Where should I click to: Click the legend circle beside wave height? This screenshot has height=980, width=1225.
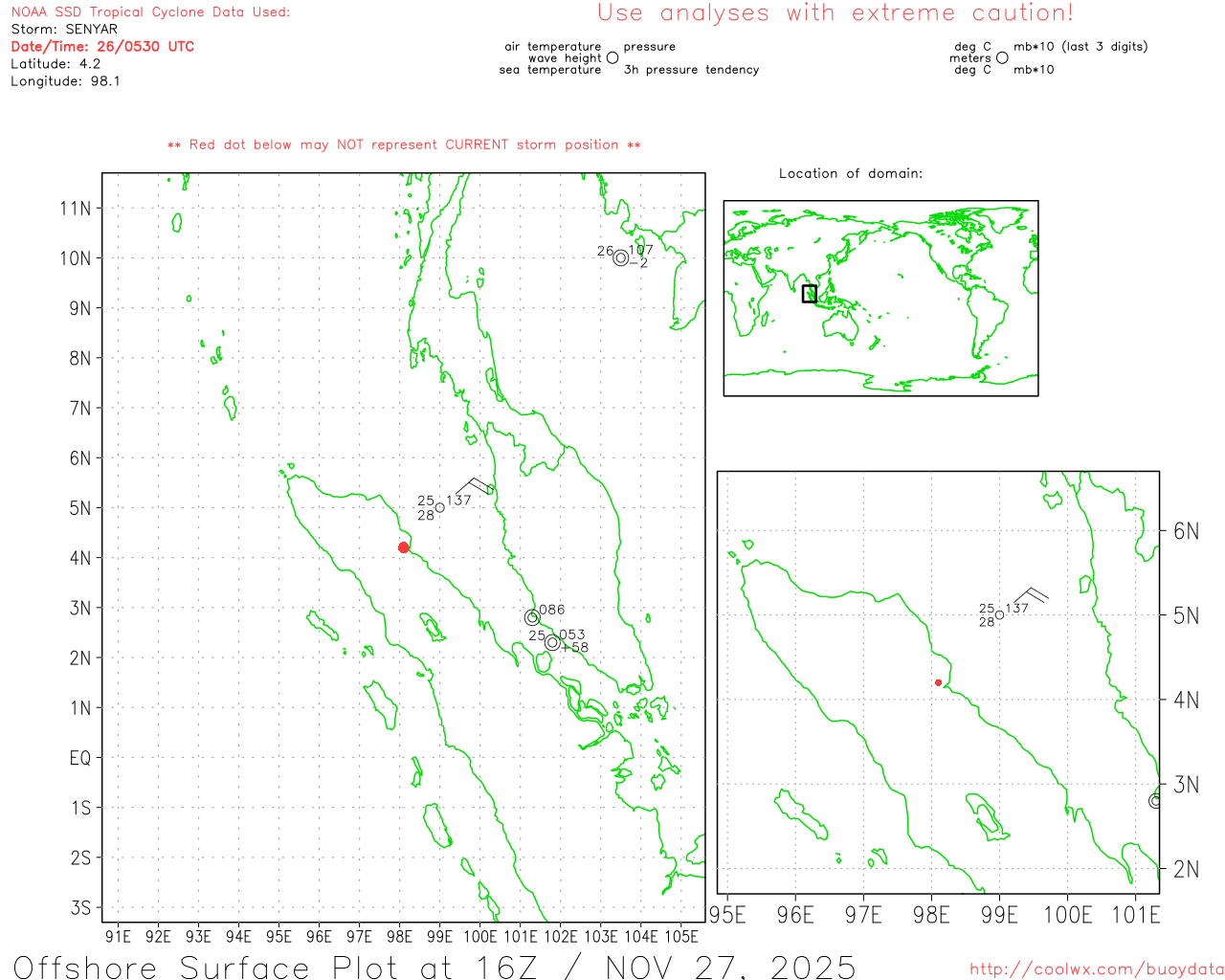[x=612, y=57]
